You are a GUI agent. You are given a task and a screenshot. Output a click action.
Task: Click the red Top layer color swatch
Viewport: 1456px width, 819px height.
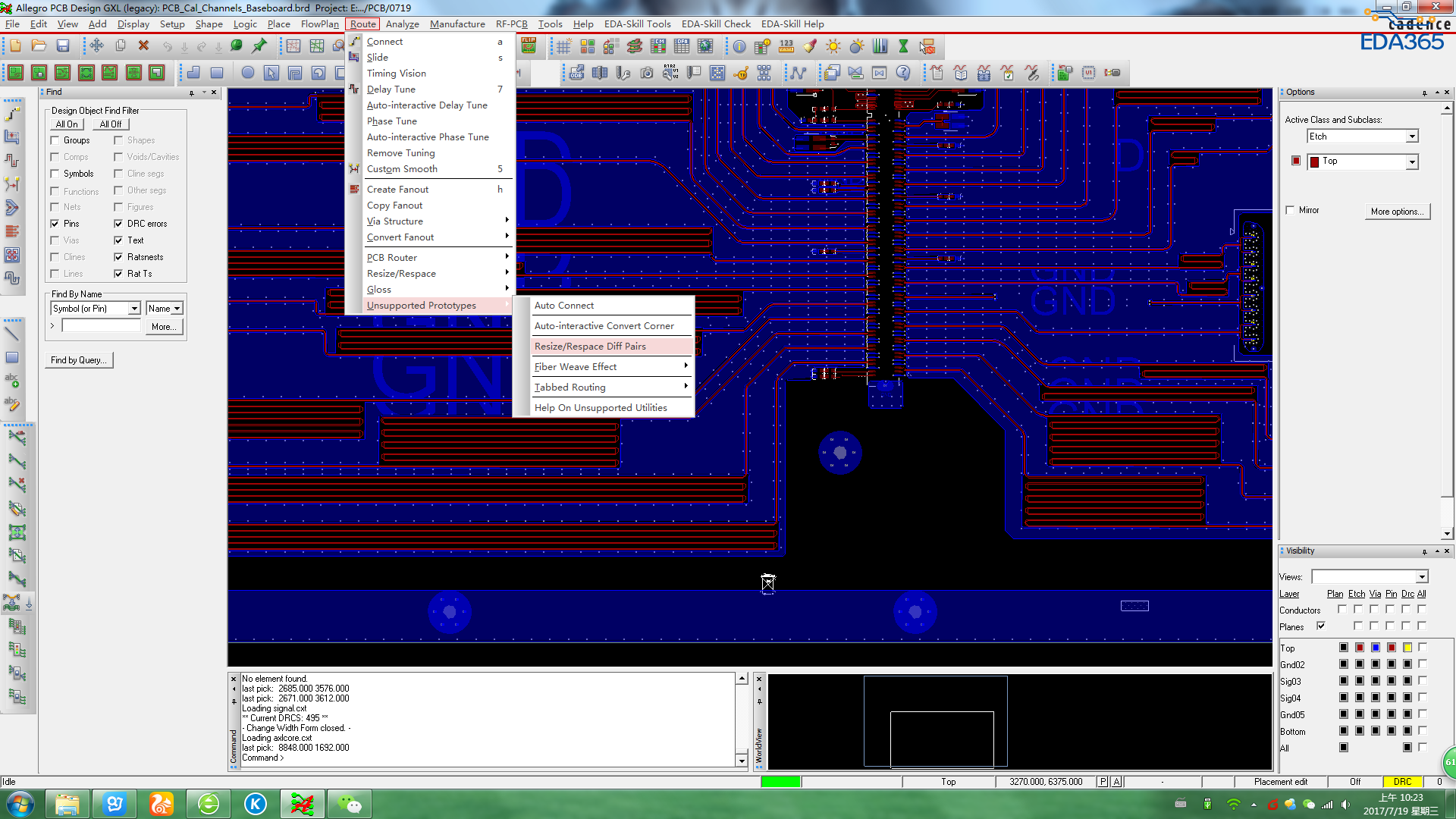coord(1296,161)
